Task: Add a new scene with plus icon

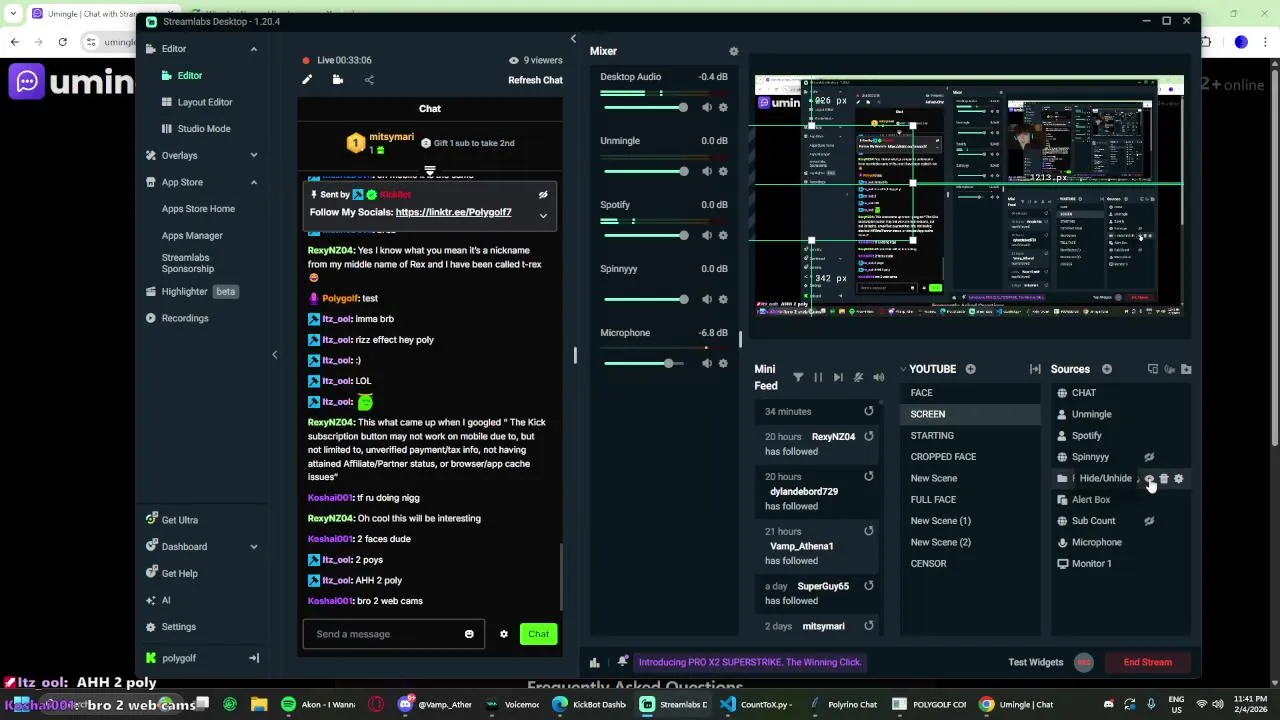Action: 970,369
